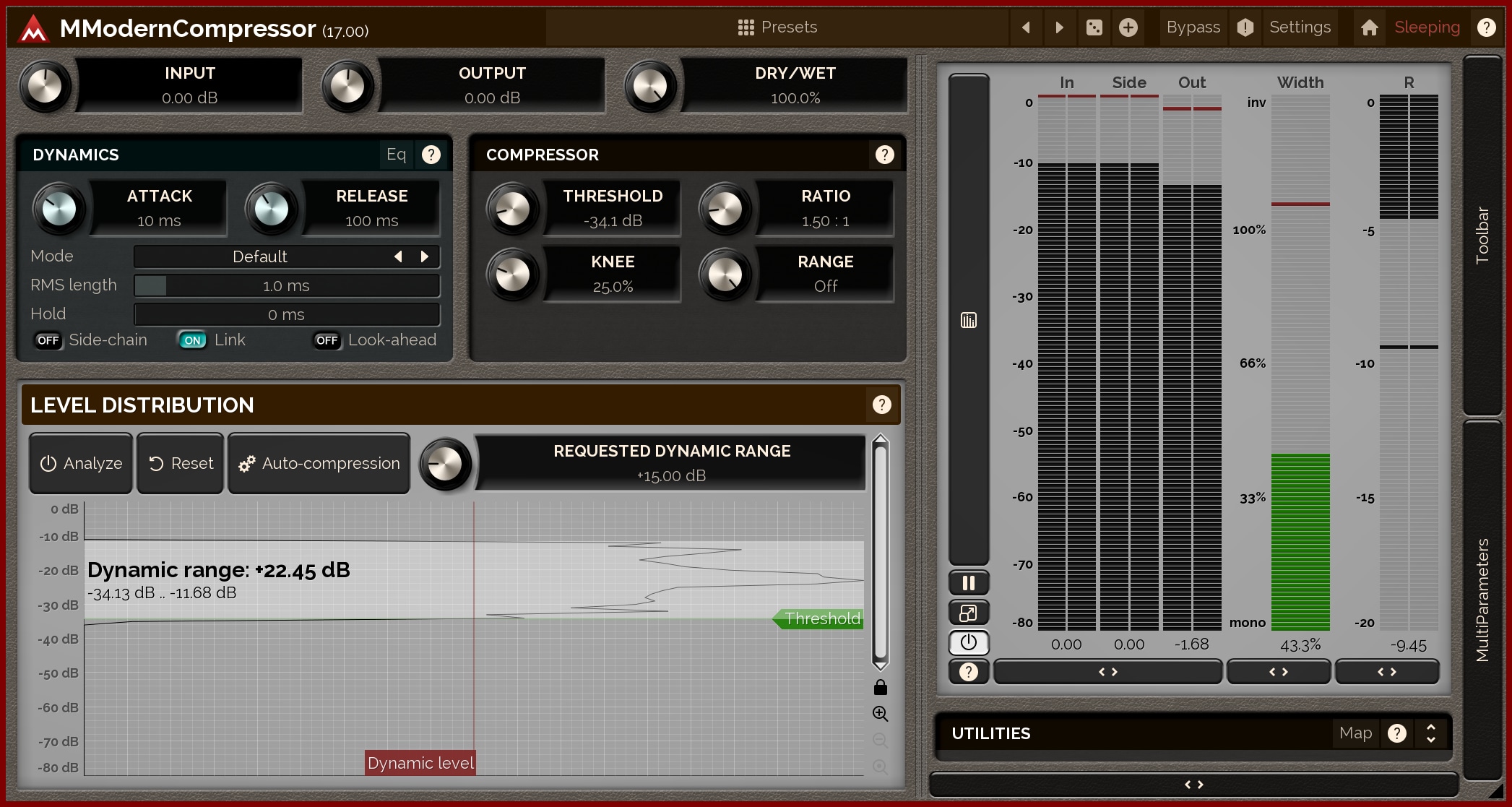The image size is (1512, 807).
Task: Open the Settings menu
Action: 1299,27
